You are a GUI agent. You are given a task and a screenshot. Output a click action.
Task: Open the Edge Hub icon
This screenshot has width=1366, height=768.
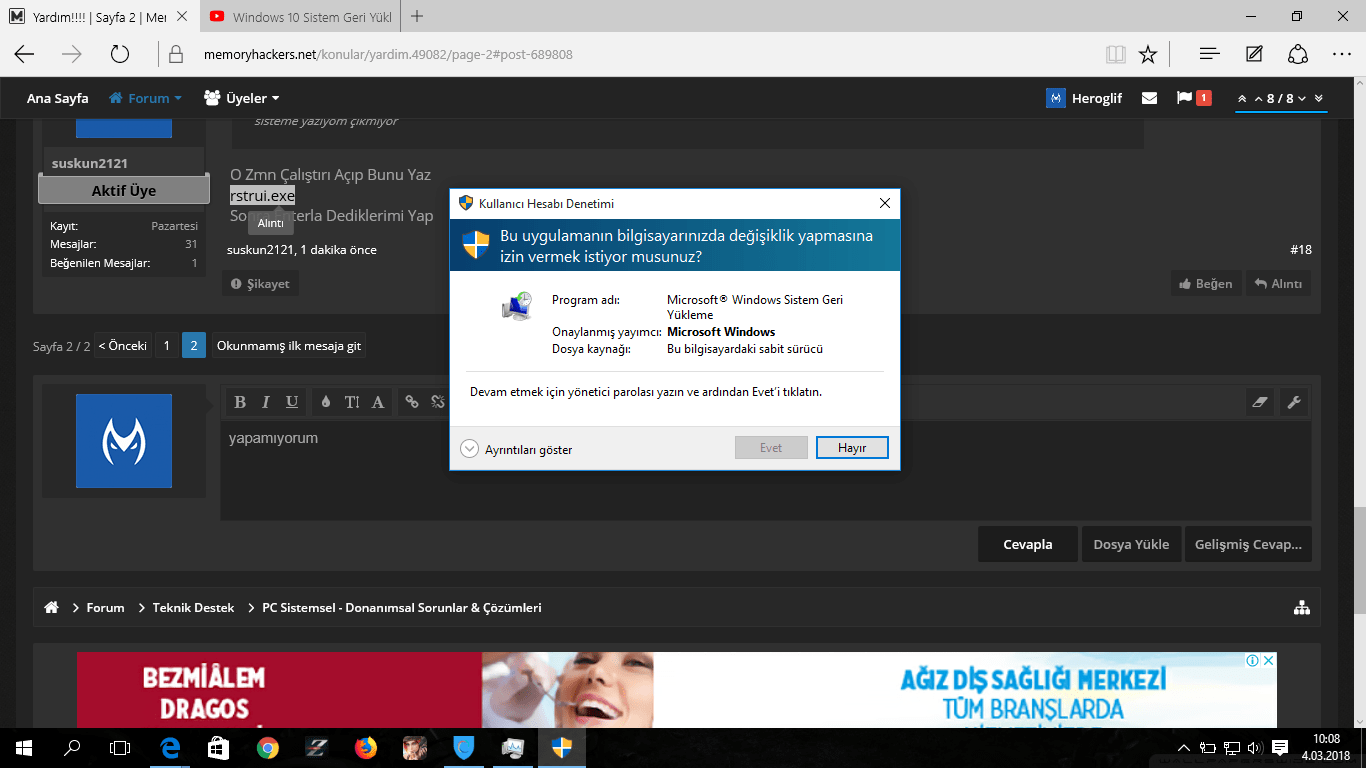point(1209,55)
